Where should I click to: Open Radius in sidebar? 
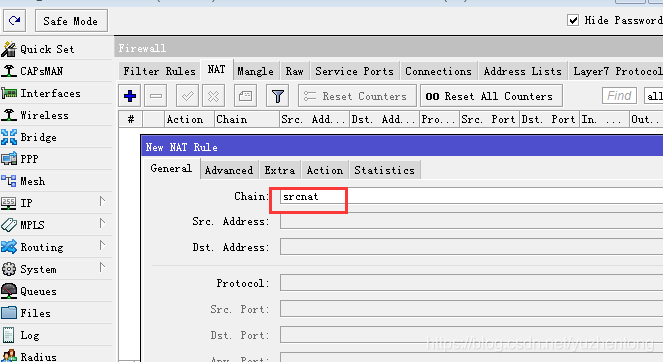[29, 356]
